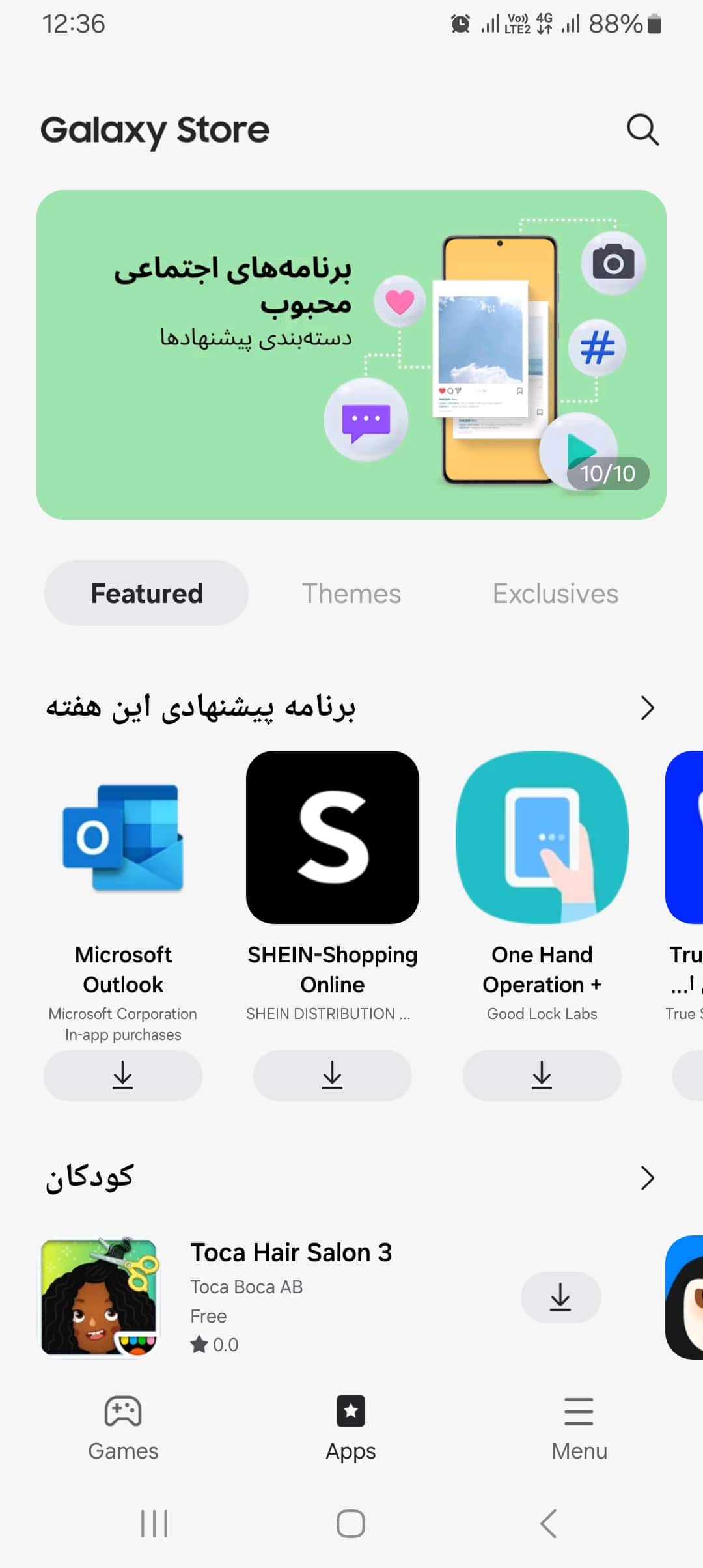Image resolution: width=703 pixels, height=1568 pixels.
Task: Open Toca Hair Salon 3 thumbnail
Action: [x=99, y=1297]
